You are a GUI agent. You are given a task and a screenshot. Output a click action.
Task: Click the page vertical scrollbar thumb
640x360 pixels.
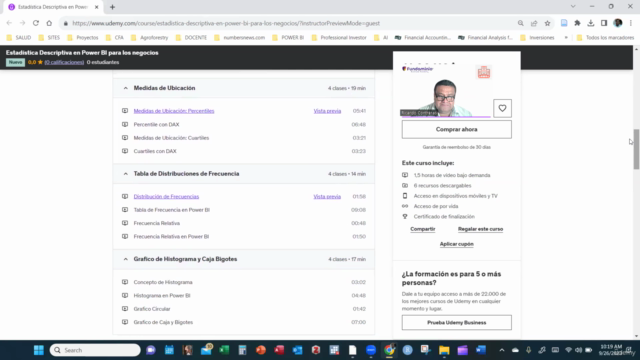point(636,149)
